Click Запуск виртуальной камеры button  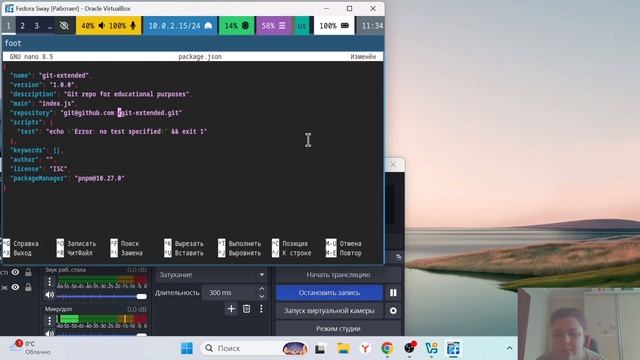pos(329,311)
